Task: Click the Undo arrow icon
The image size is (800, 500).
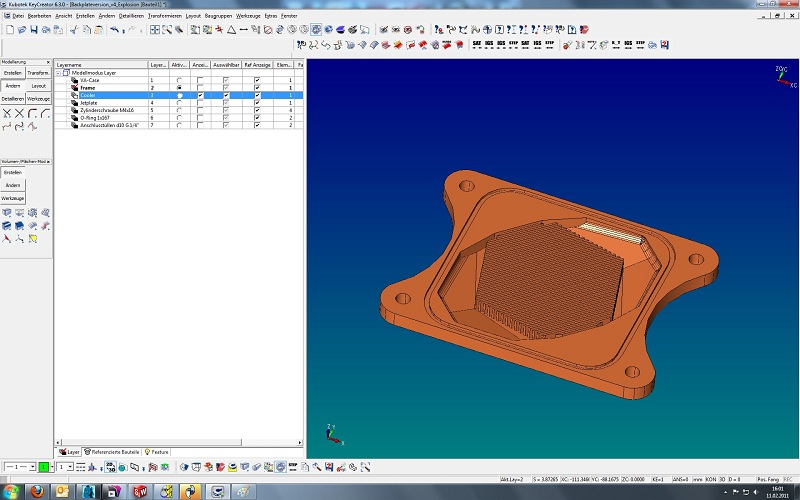Action: pos(115,30)
